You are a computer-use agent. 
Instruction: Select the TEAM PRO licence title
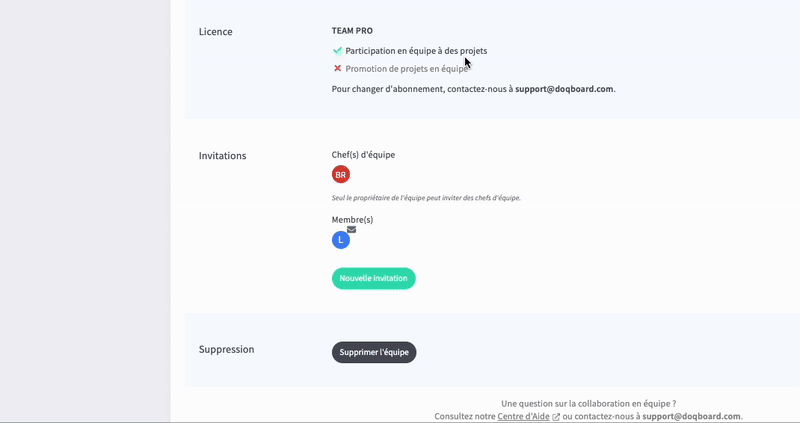[x=352, y=31]
